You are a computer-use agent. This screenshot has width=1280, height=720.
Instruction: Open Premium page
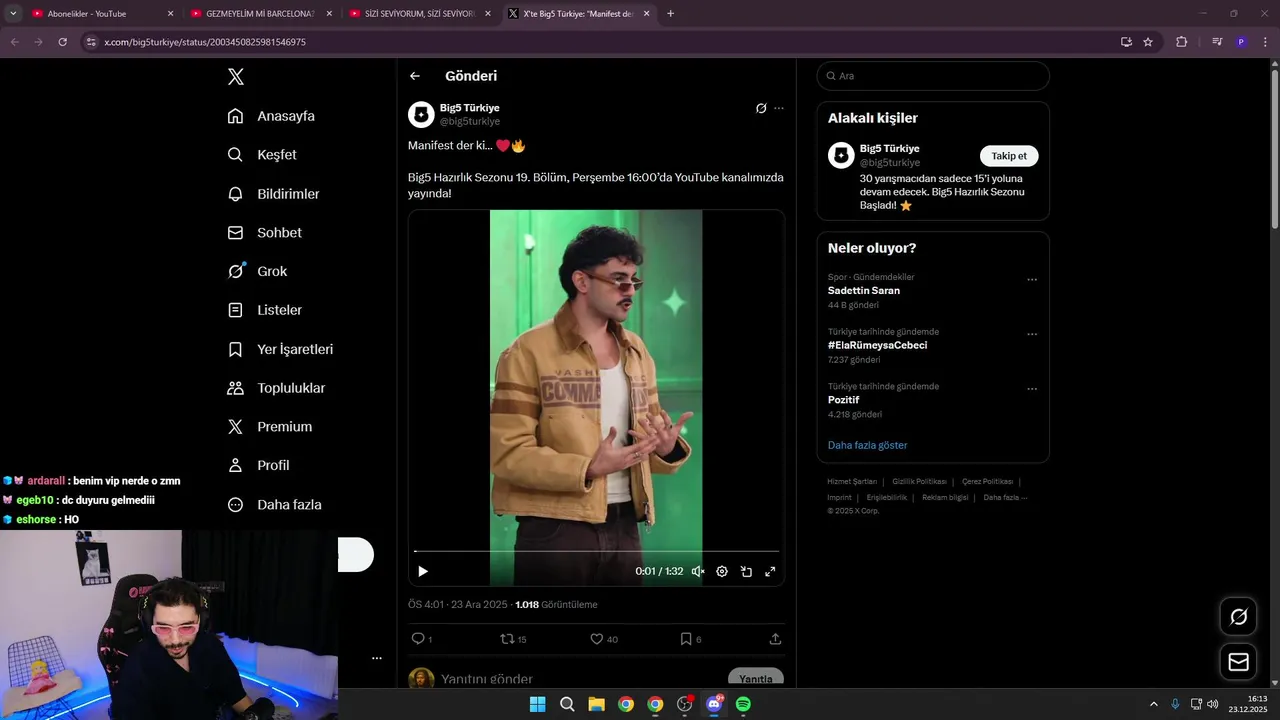pos(269,426)
